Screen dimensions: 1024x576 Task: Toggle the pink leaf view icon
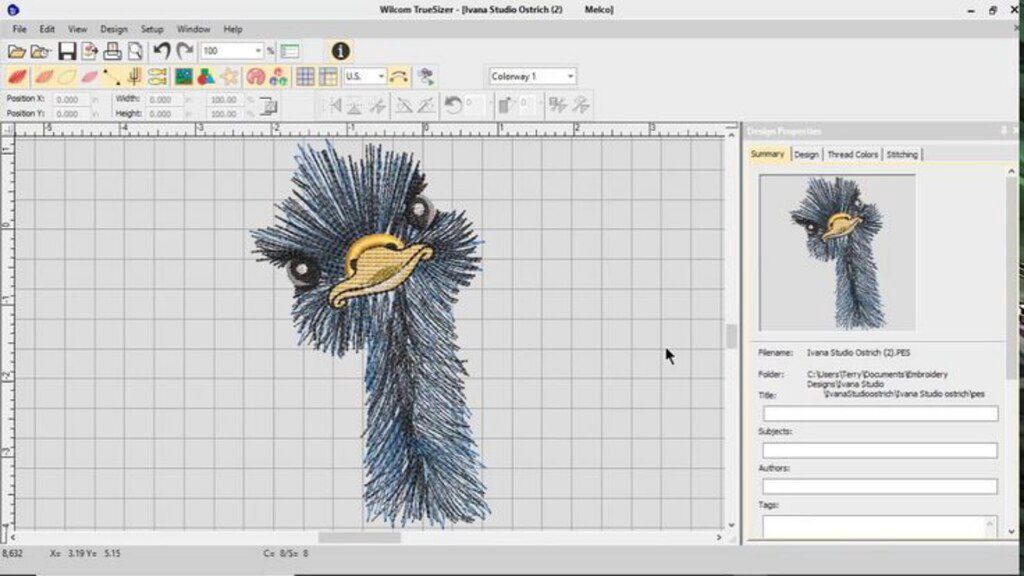(x=89, y=76)
